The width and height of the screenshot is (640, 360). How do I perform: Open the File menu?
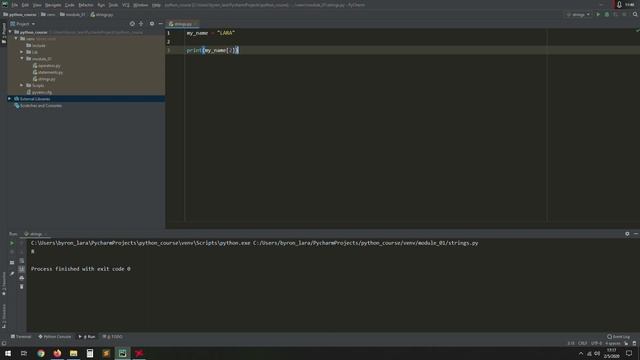(x=15, y=5)
